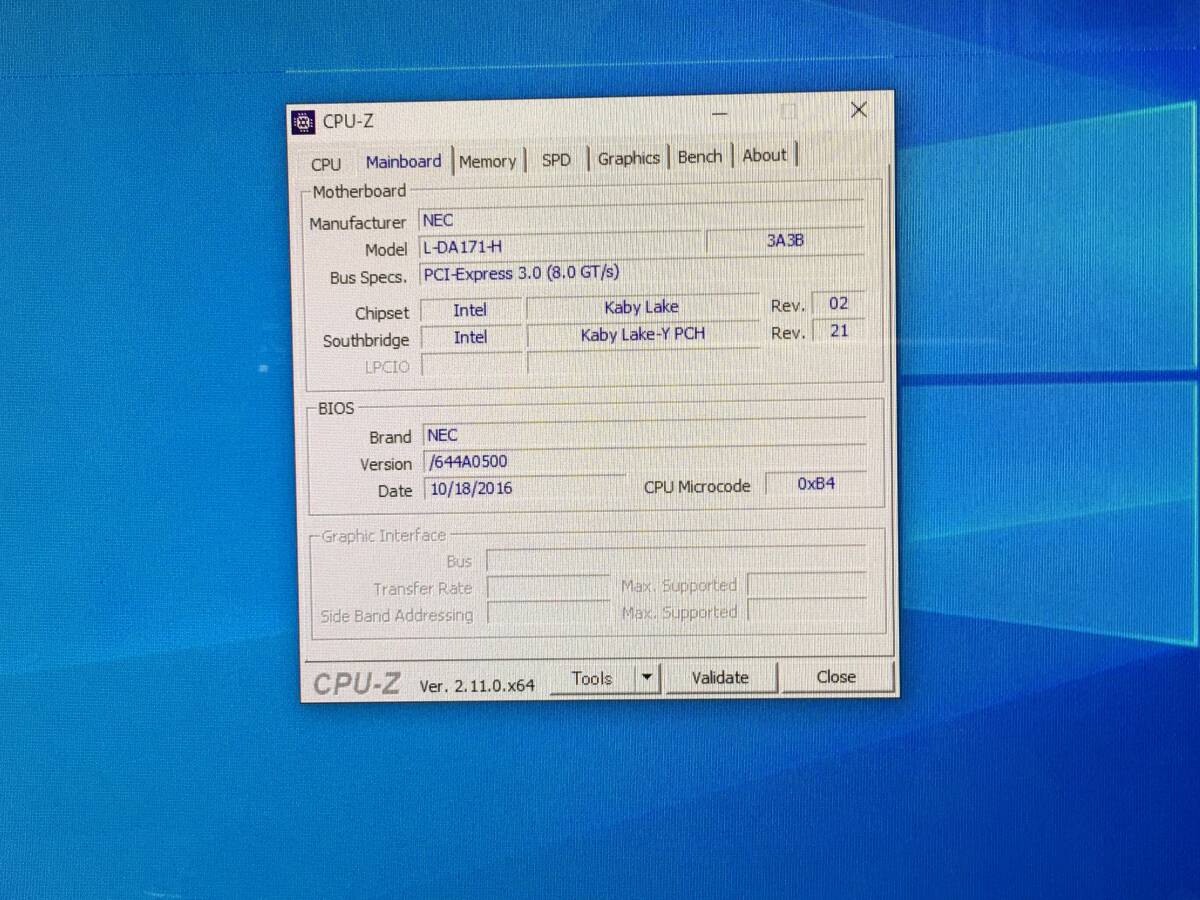Screen dimensions: 1200x900
Task: Click the BIOS Date field 10/18/2016
Action: 525,488
